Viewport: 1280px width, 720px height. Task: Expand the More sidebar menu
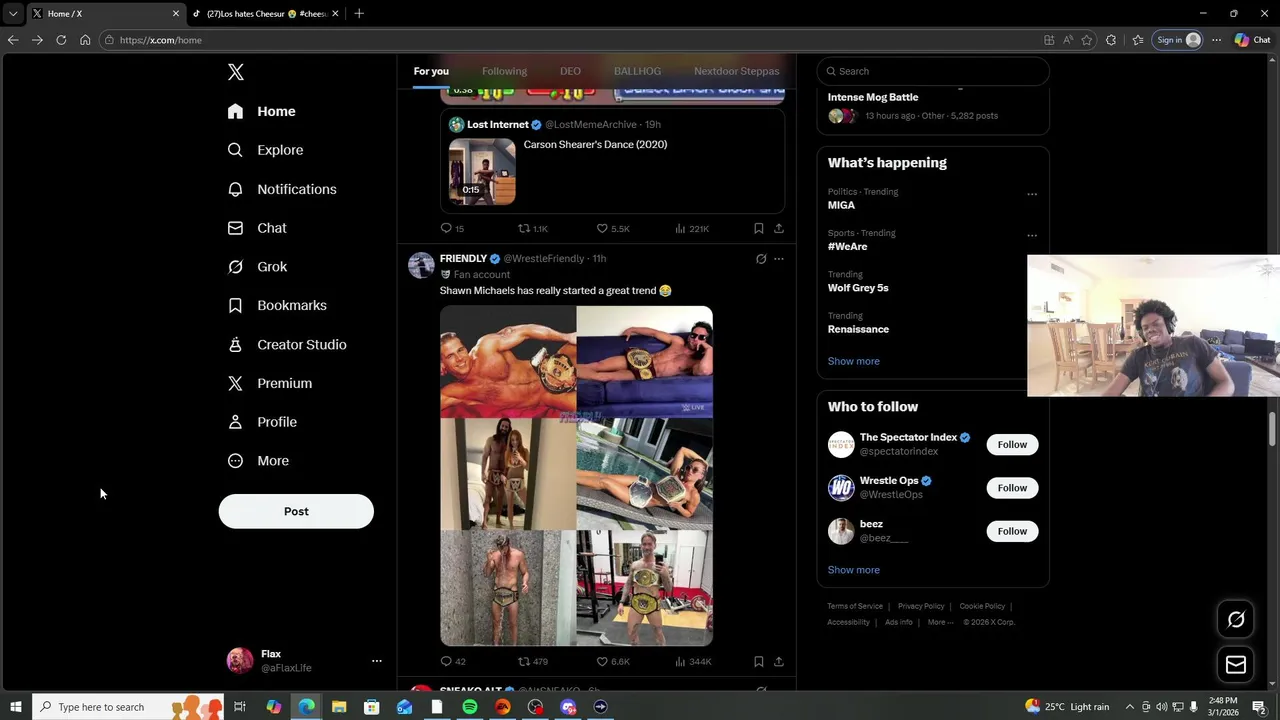pos(258,461)
